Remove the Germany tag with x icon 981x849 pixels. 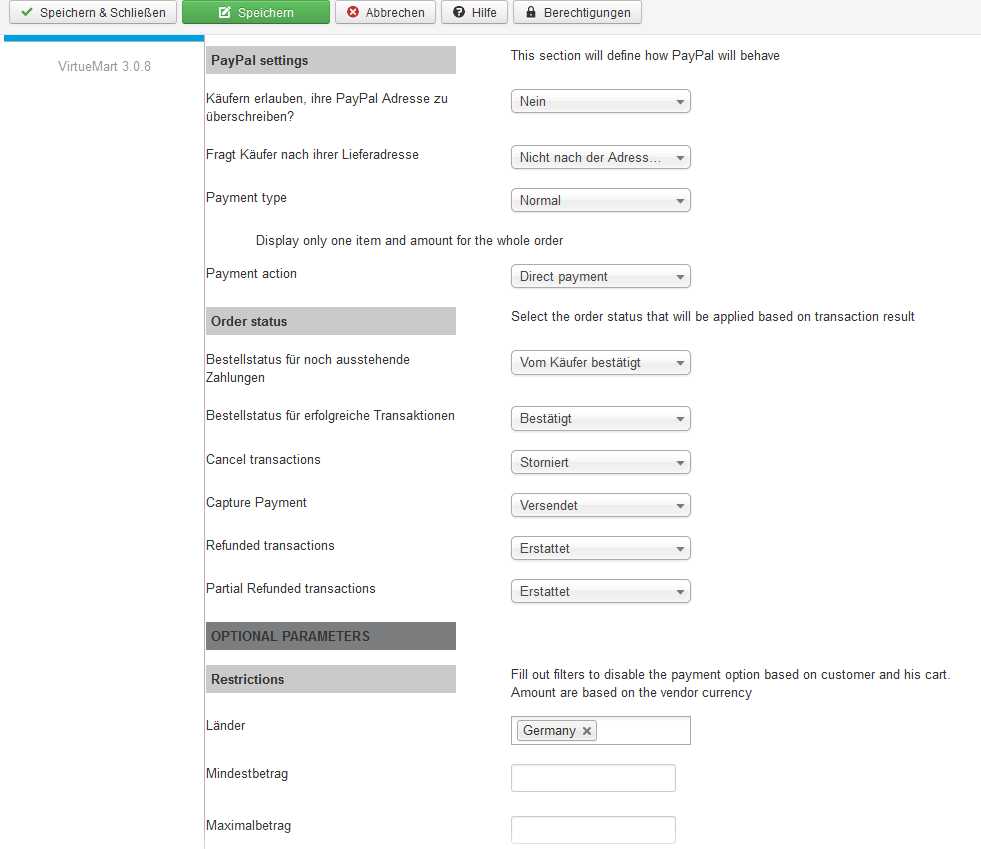587,731
